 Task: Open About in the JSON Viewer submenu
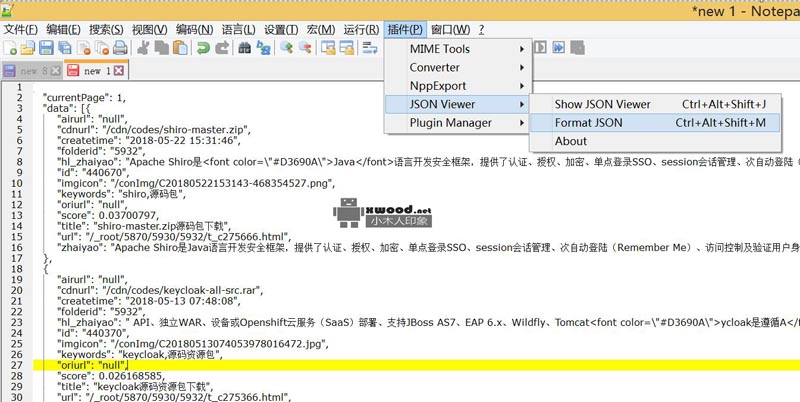tap(655, 141)
